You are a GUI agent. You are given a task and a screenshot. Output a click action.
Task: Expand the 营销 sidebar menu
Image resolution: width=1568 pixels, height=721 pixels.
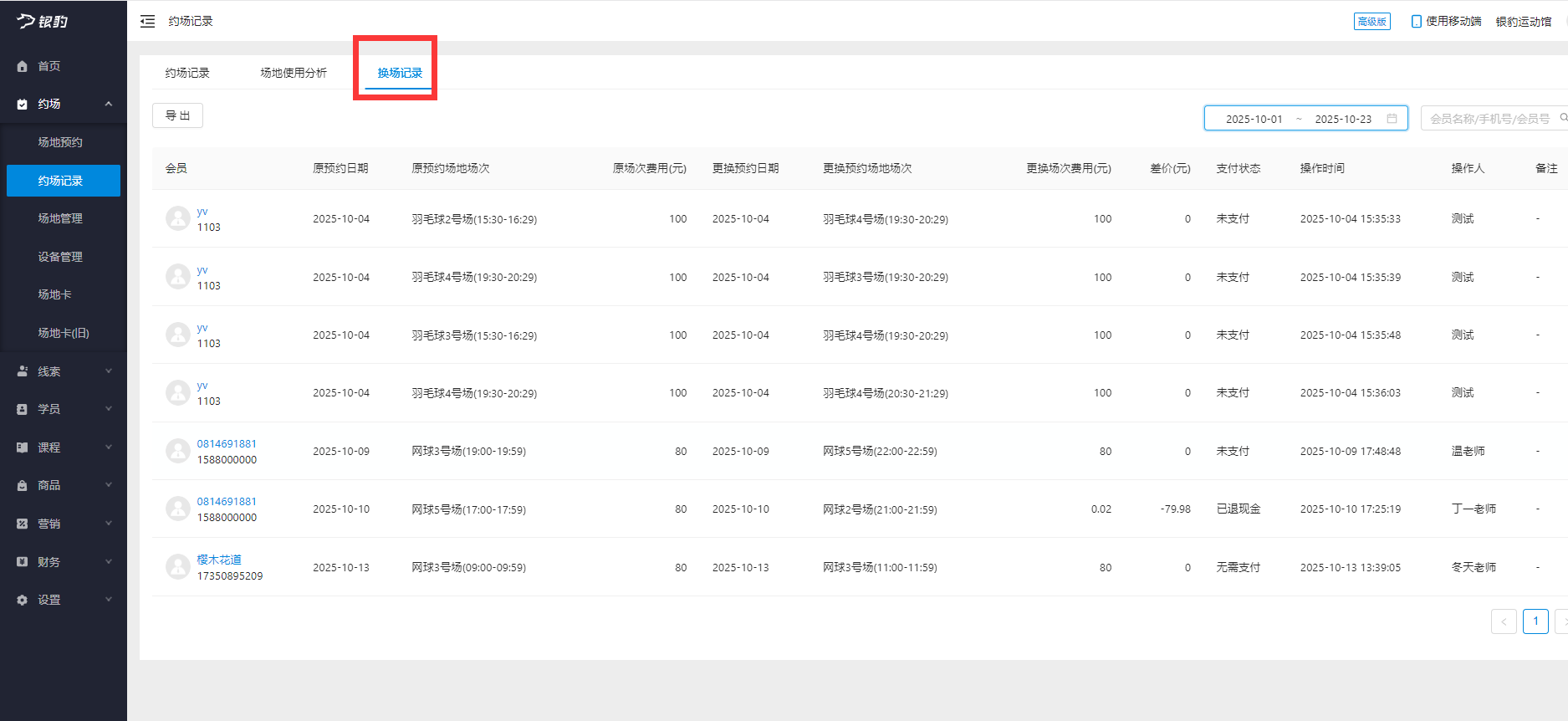coord(64,524)
